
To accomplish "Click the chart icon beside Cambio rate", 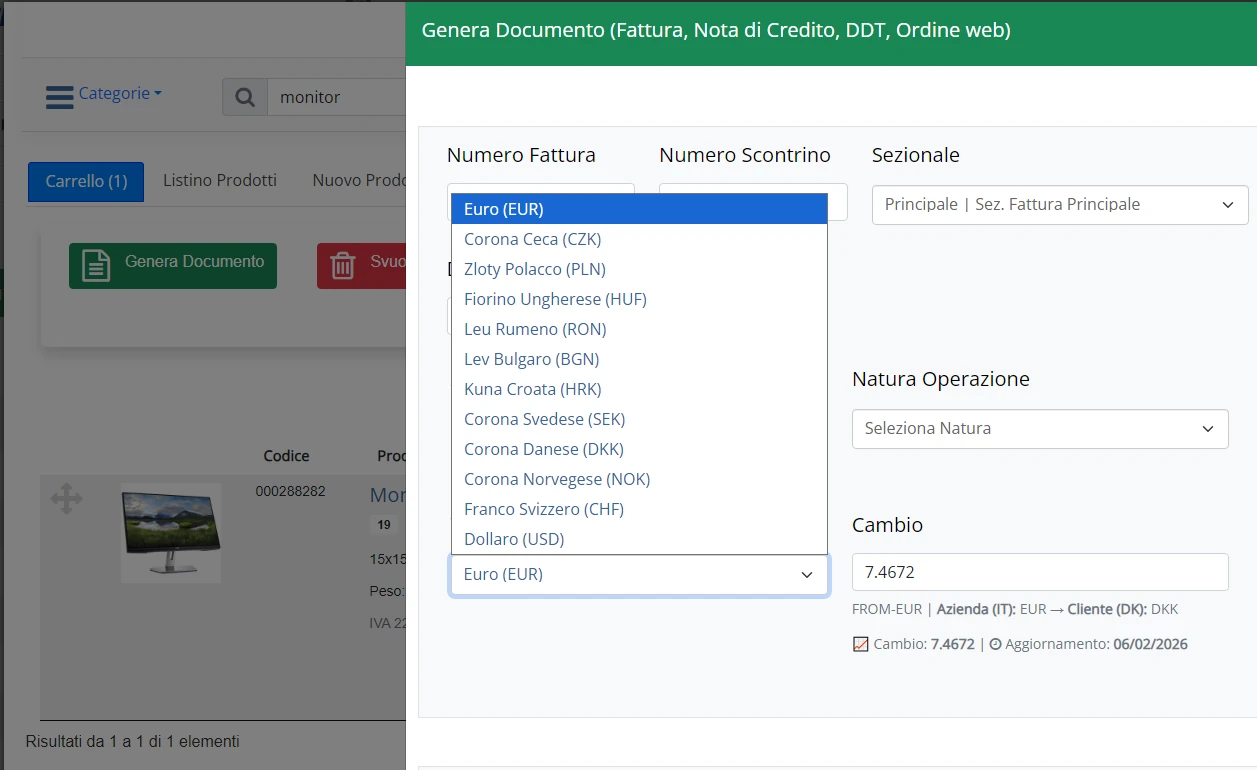I will tap(860, 644).
